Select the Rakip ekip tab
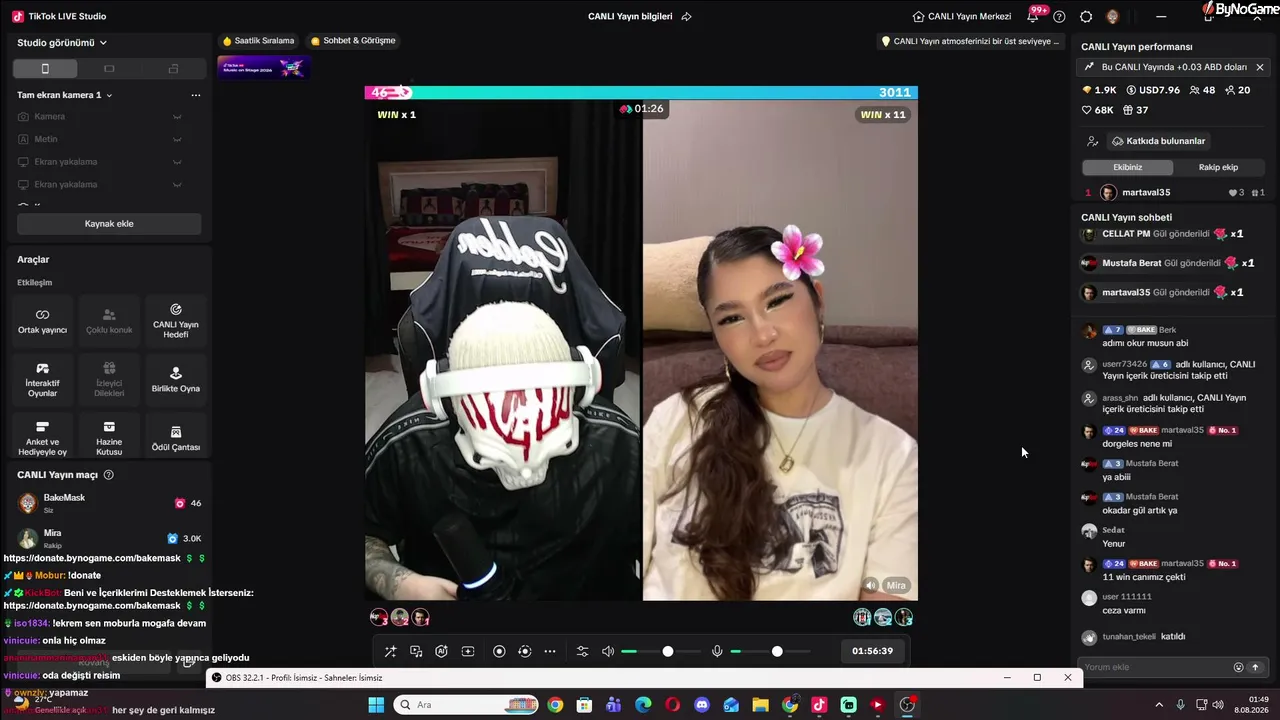The width and height of the screenshot is (1280, 720). tap(1218, 167)
